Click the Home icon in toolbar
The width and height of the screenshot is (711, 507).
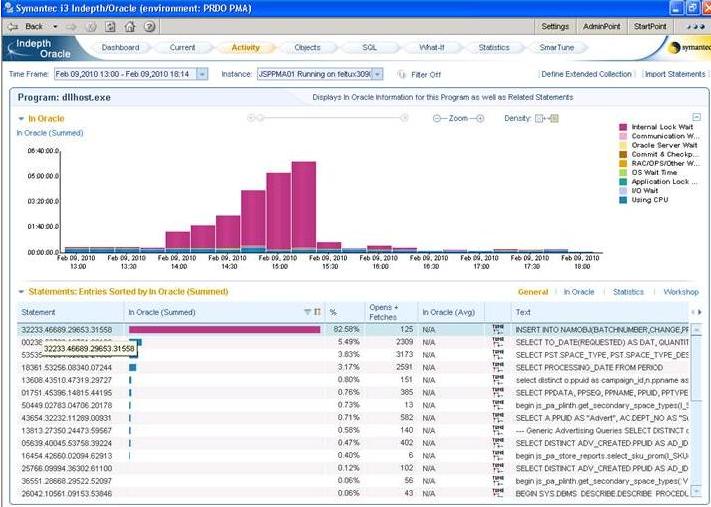(x=130, y=26)
